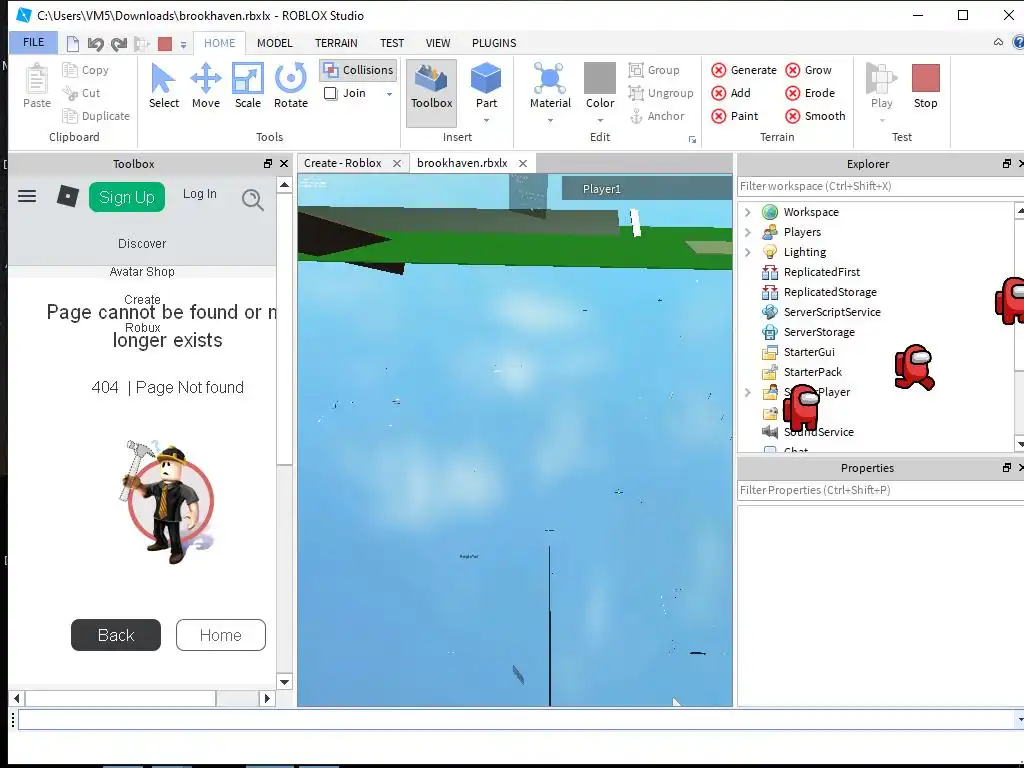Check the Join checkbox

click(x=330, y=93)
